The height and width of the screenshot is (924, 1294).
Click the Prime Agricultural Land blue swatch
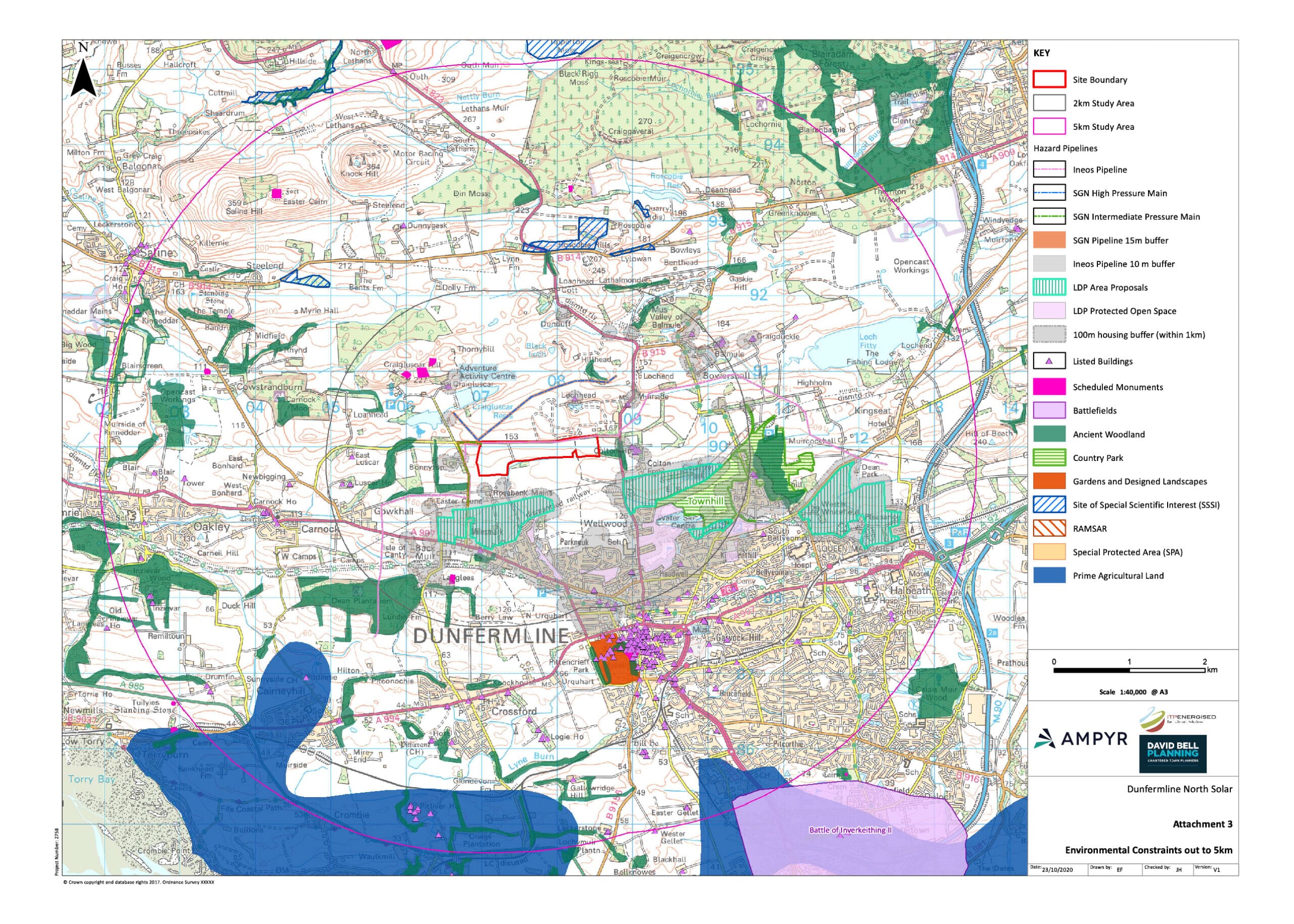(x=1048, y=576)
